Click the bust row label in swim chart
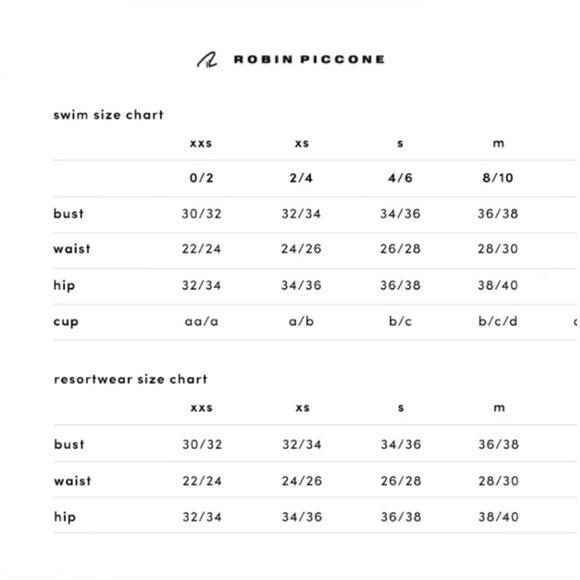 click(x=68, y=213)
